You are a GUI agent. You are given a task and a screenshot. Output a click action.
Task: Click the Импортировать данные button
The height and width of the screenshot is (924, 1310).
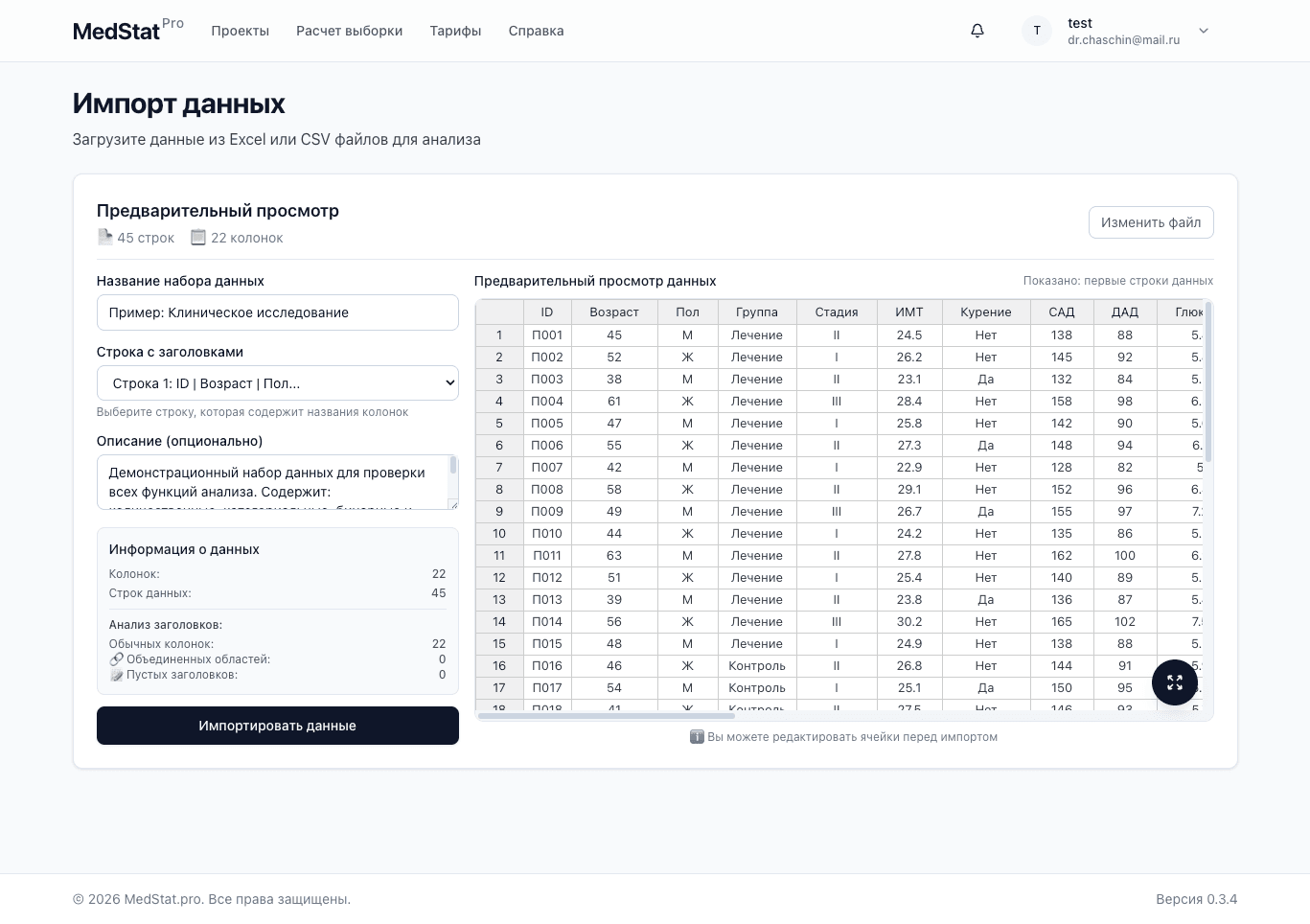pyautogui.click(x=278, y=726)
